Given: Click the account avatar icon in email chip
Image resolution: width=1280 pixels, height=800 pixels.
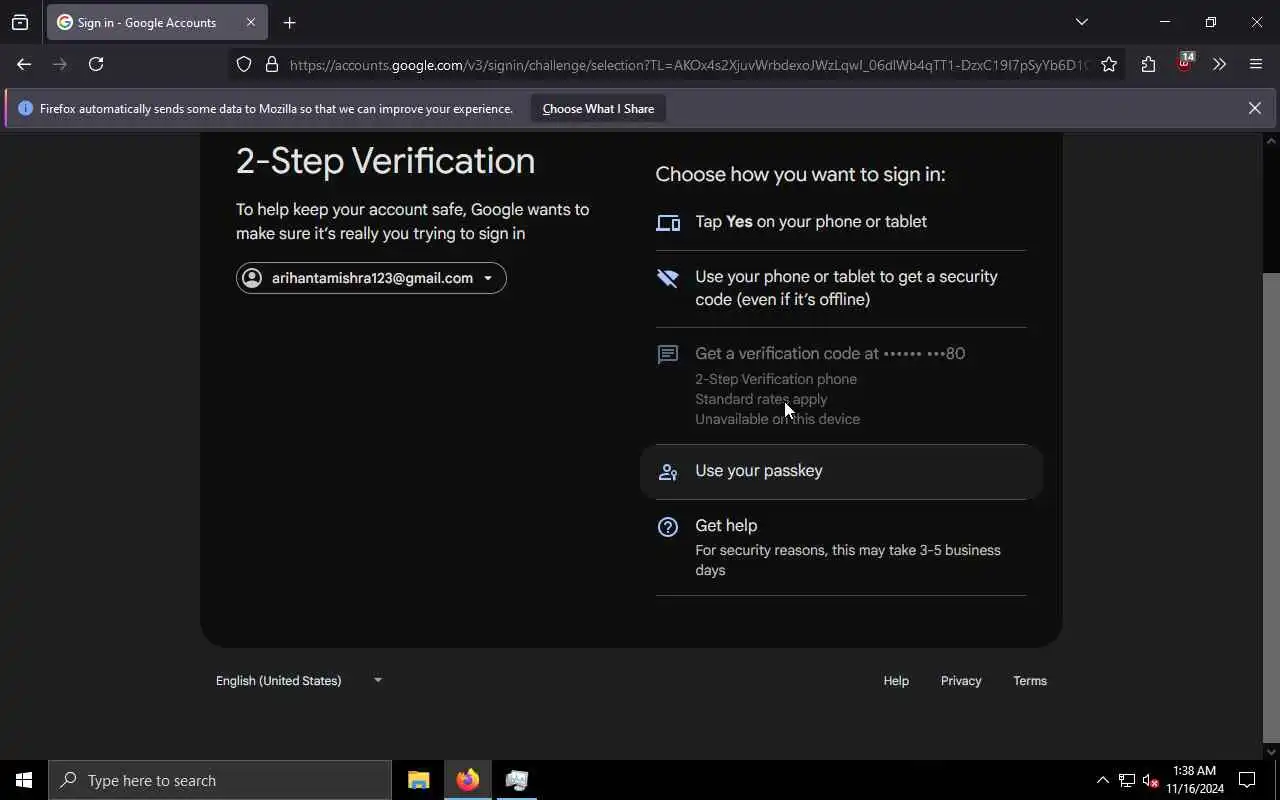Looking at the screenshot, I should [252, 278].
